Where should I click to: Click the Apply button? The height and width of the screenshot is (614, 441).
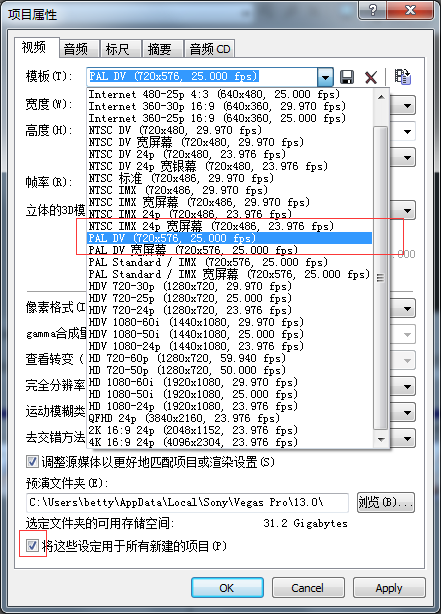tap(389, 588)
